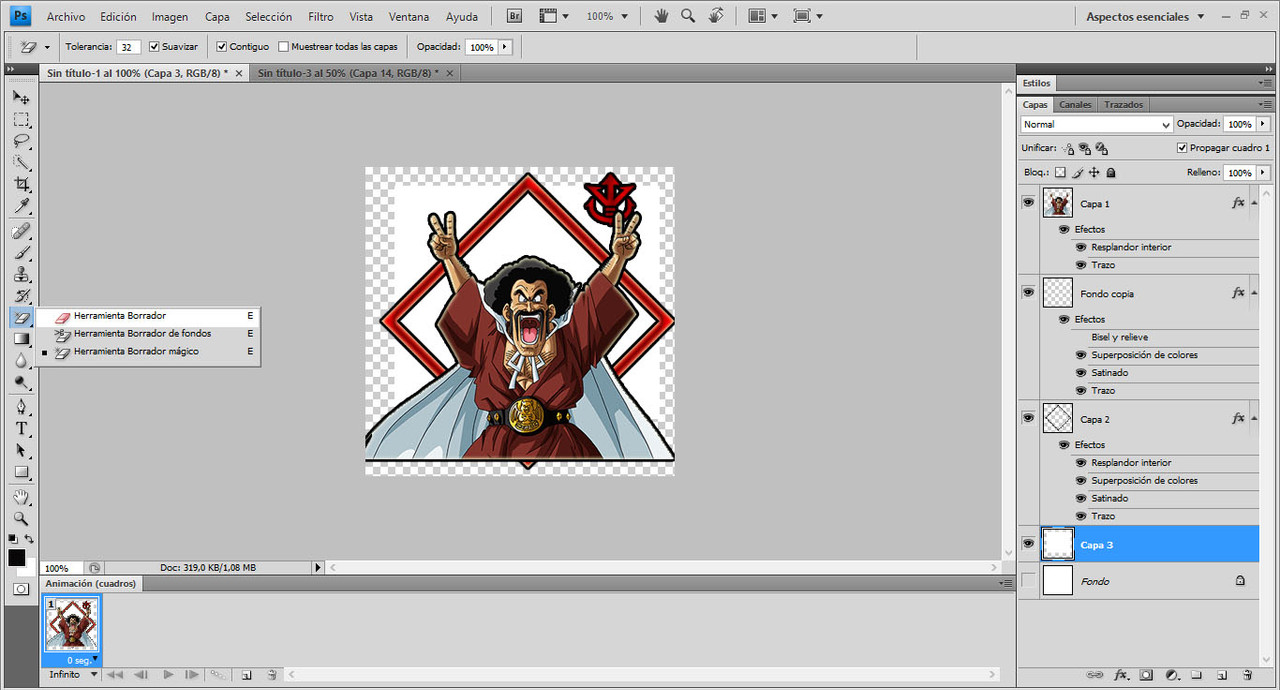Toggle the Contiguo checkbox
The width and height of the screenshot is (1280, 690).
(x=222, y=47)
